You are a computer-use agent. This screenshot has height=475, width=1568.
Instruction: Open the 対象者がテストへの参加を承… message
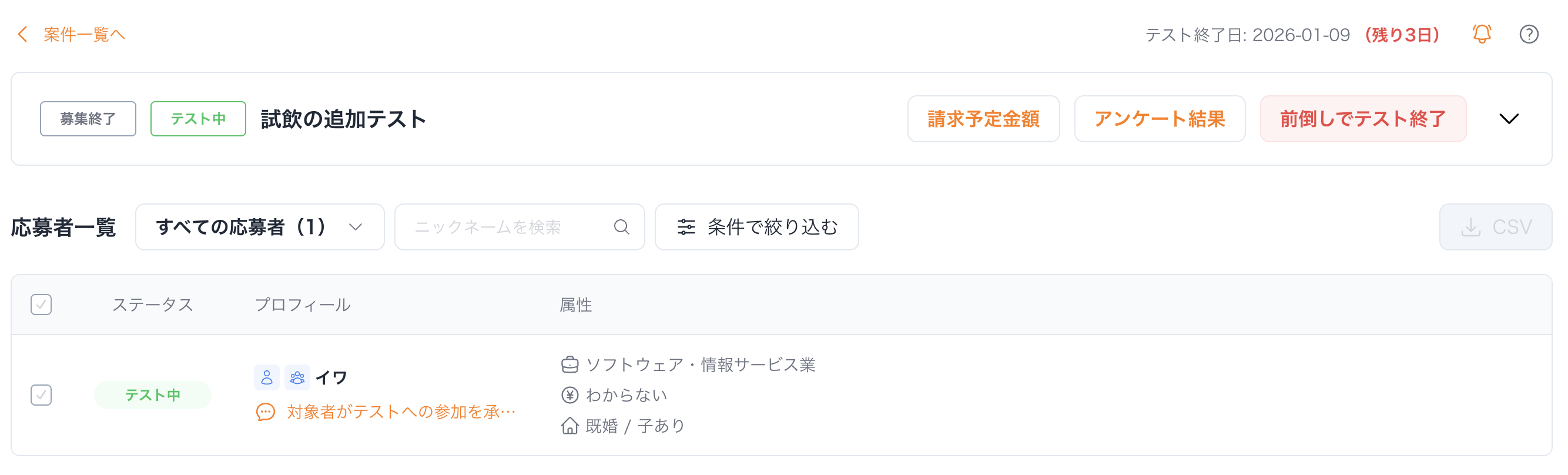pyautogui.click(x=401, y=412)
